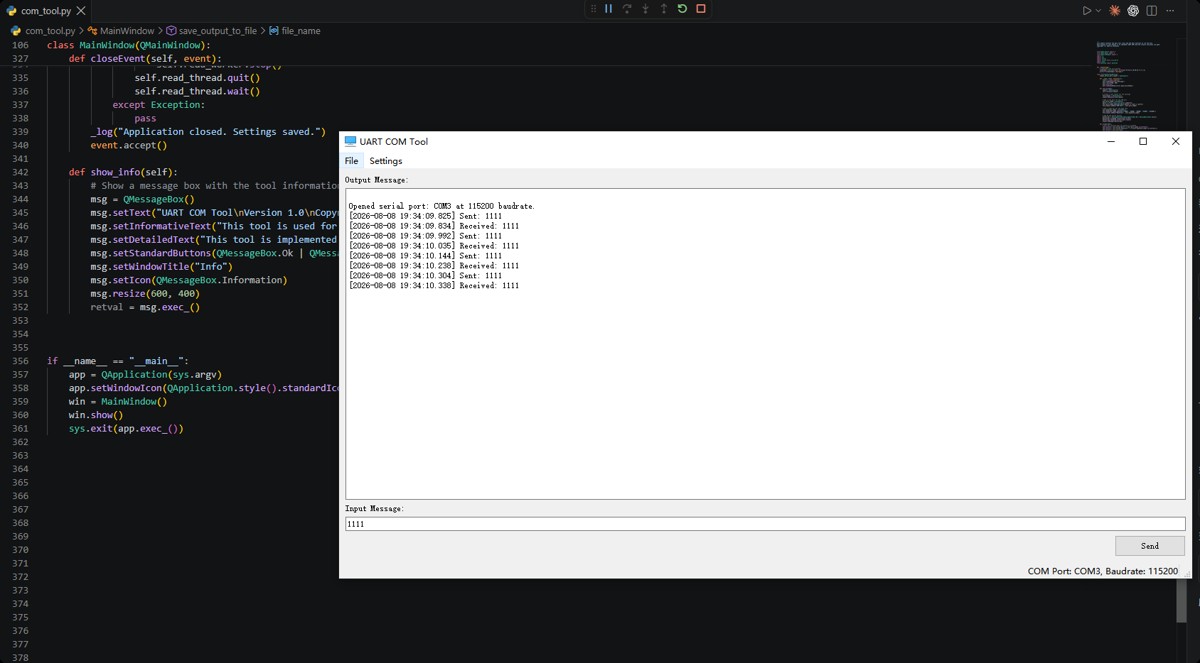1200x663 pixels.
Task: Grab the debug toolbar drag handle
Action: click(x=593, y=9)
